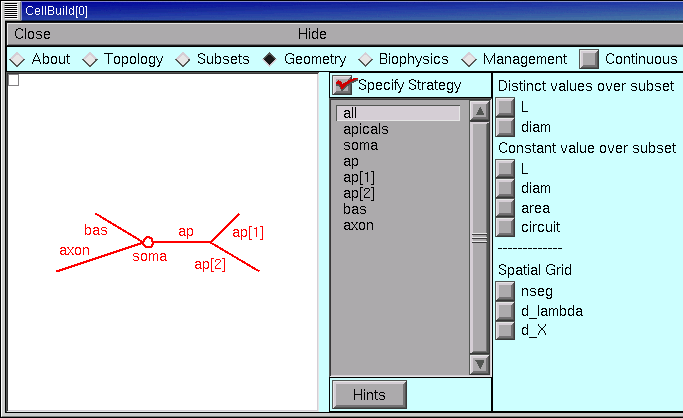Image resolution: width=683 pixels, height=418 pixels.
Task: Click Close in the menu bar
Action: 32,34
